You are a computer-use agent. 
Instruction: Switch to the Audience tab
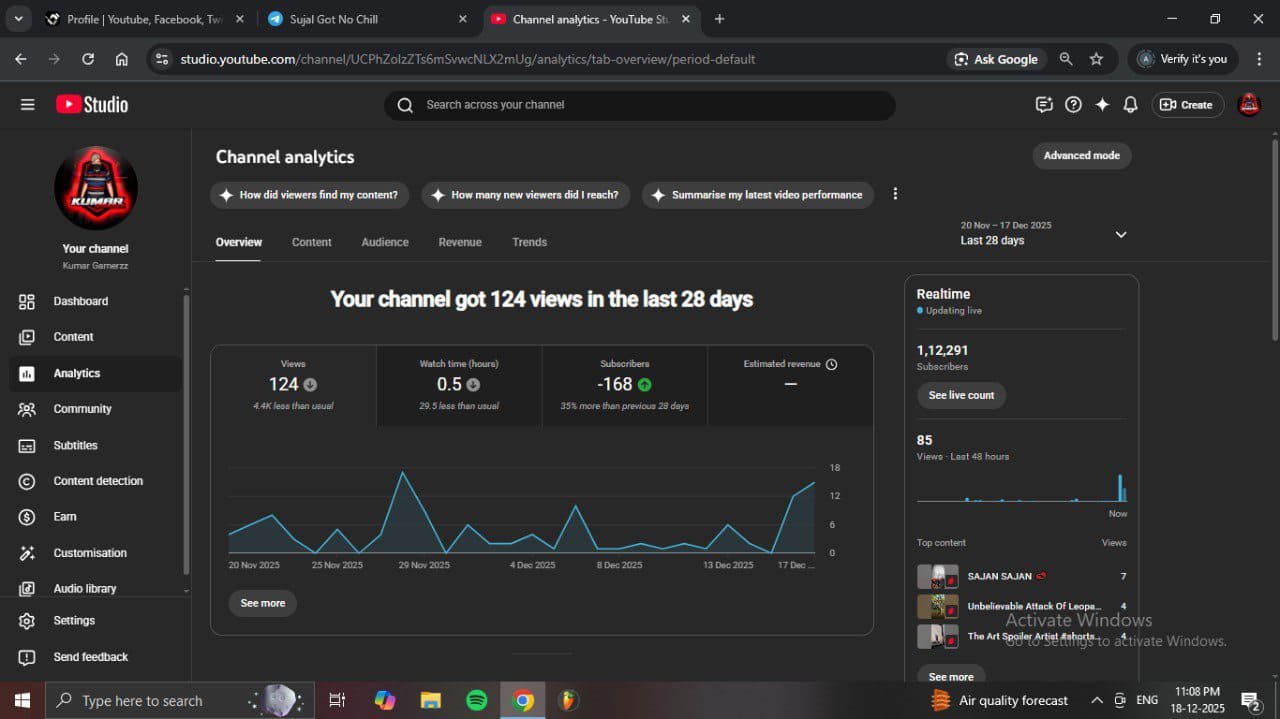[x=385, y=242]
